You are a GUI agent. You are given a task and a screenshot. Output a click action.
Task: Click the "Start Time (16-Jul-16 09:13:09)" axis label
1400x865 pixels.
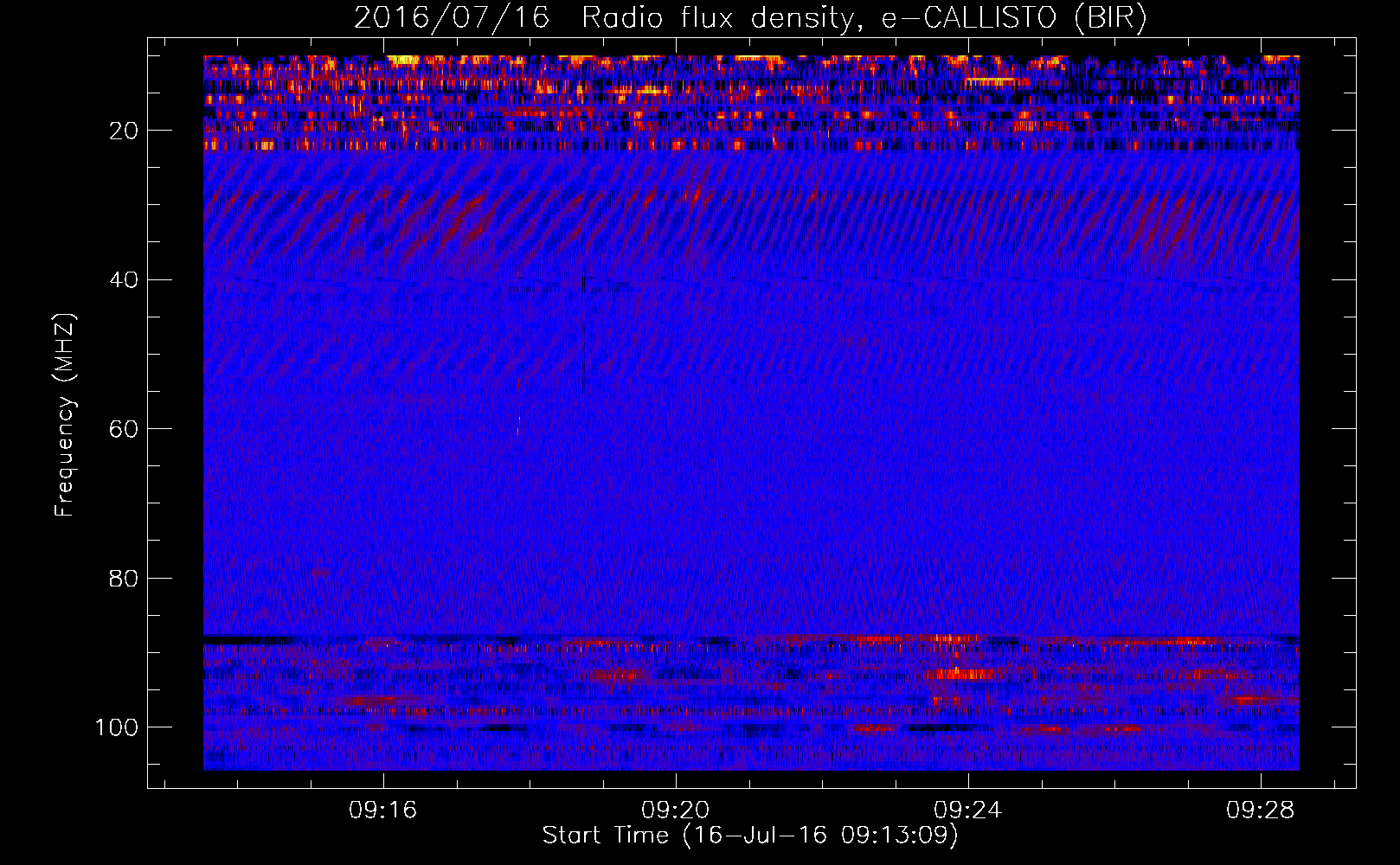[750, 836]
